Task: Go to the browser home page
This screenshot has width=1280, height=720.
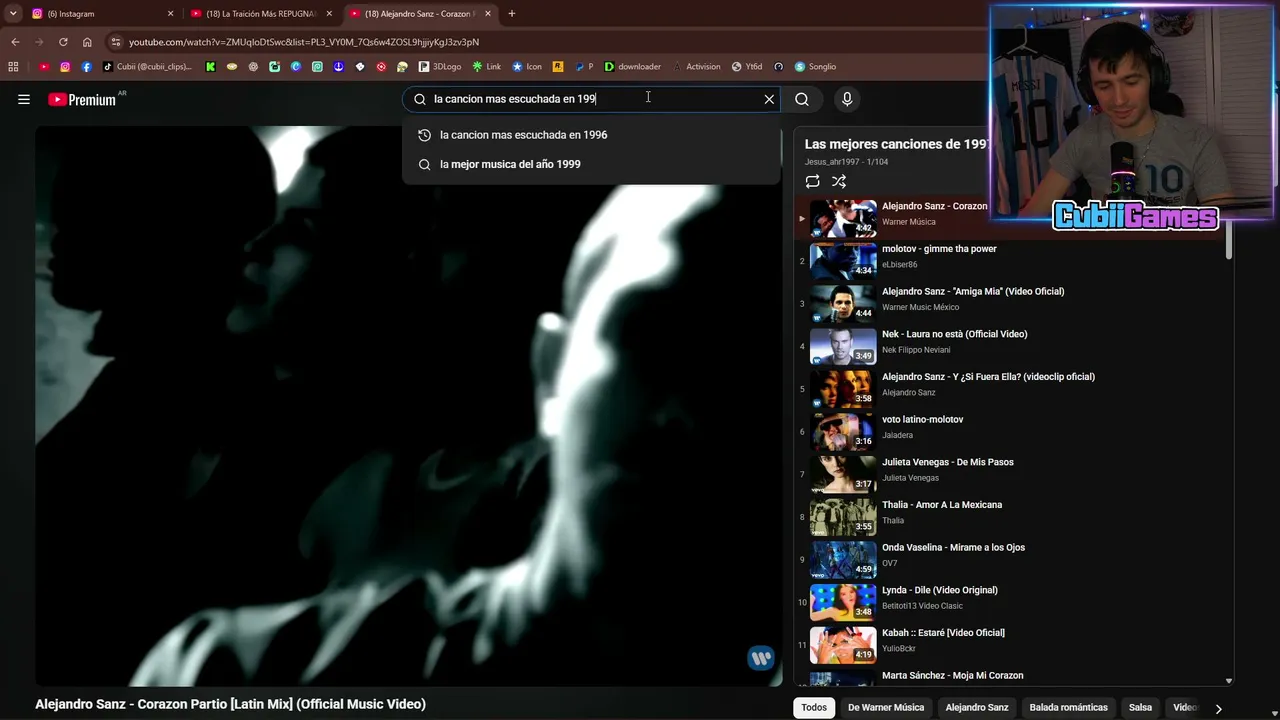Action: click(87, 42)
